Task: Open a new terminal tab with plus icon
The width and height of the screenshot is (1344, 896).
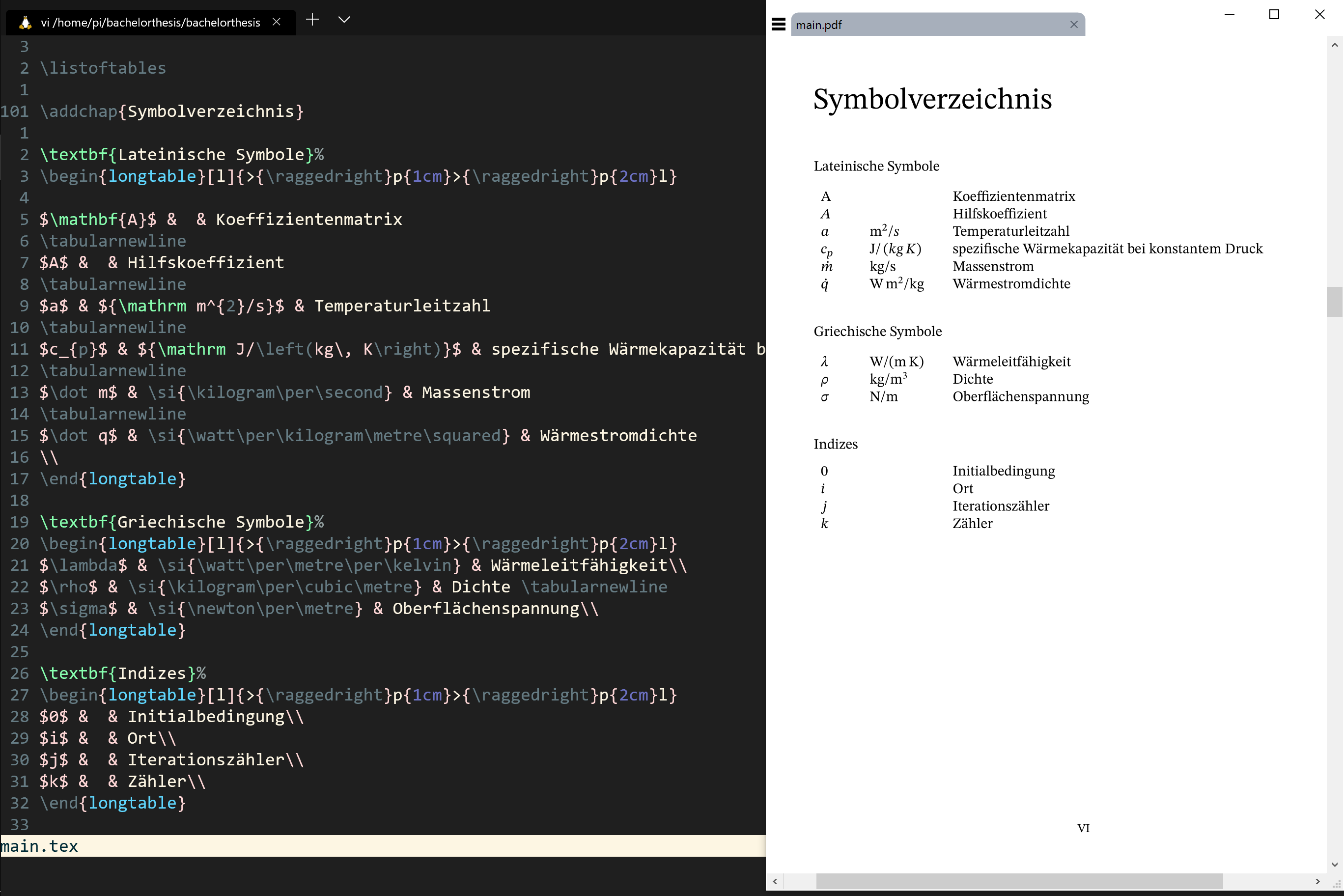Action: point(312,20)
